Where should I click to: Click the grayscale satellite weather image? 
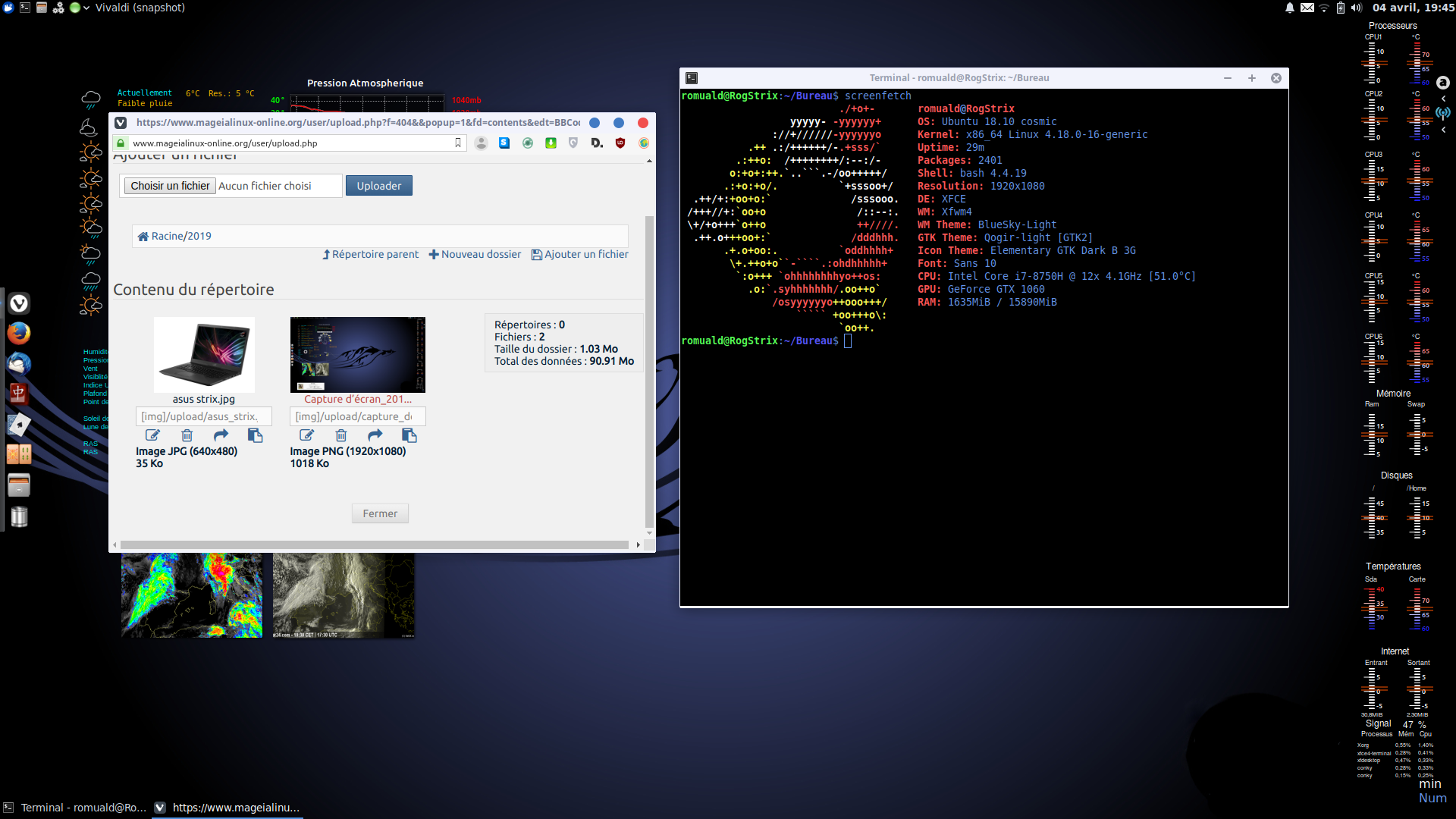(x=344, y=595)
